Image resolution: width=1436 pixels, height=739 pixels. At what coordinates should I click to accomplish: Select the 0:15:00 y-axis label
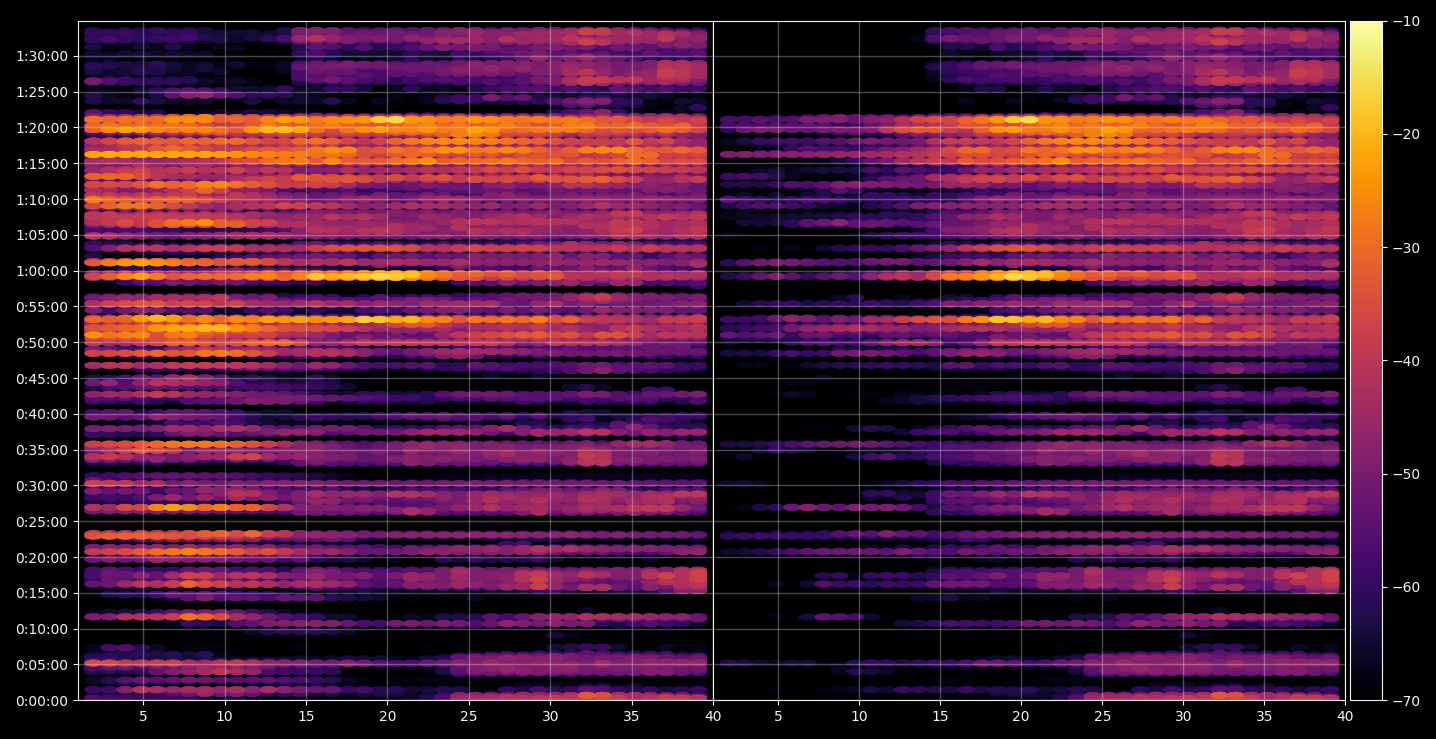(x=41, y=593)
